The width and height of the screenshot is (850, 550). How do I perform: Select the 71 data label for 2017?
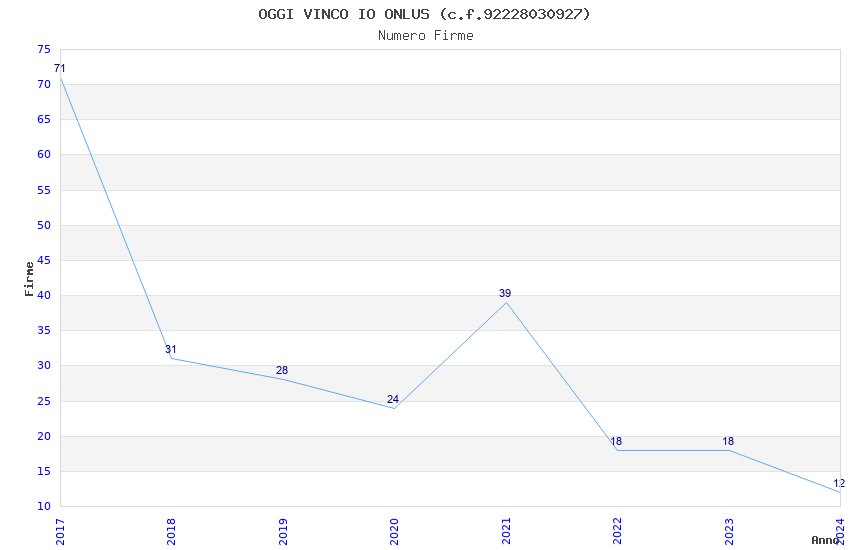coord(60,68)
